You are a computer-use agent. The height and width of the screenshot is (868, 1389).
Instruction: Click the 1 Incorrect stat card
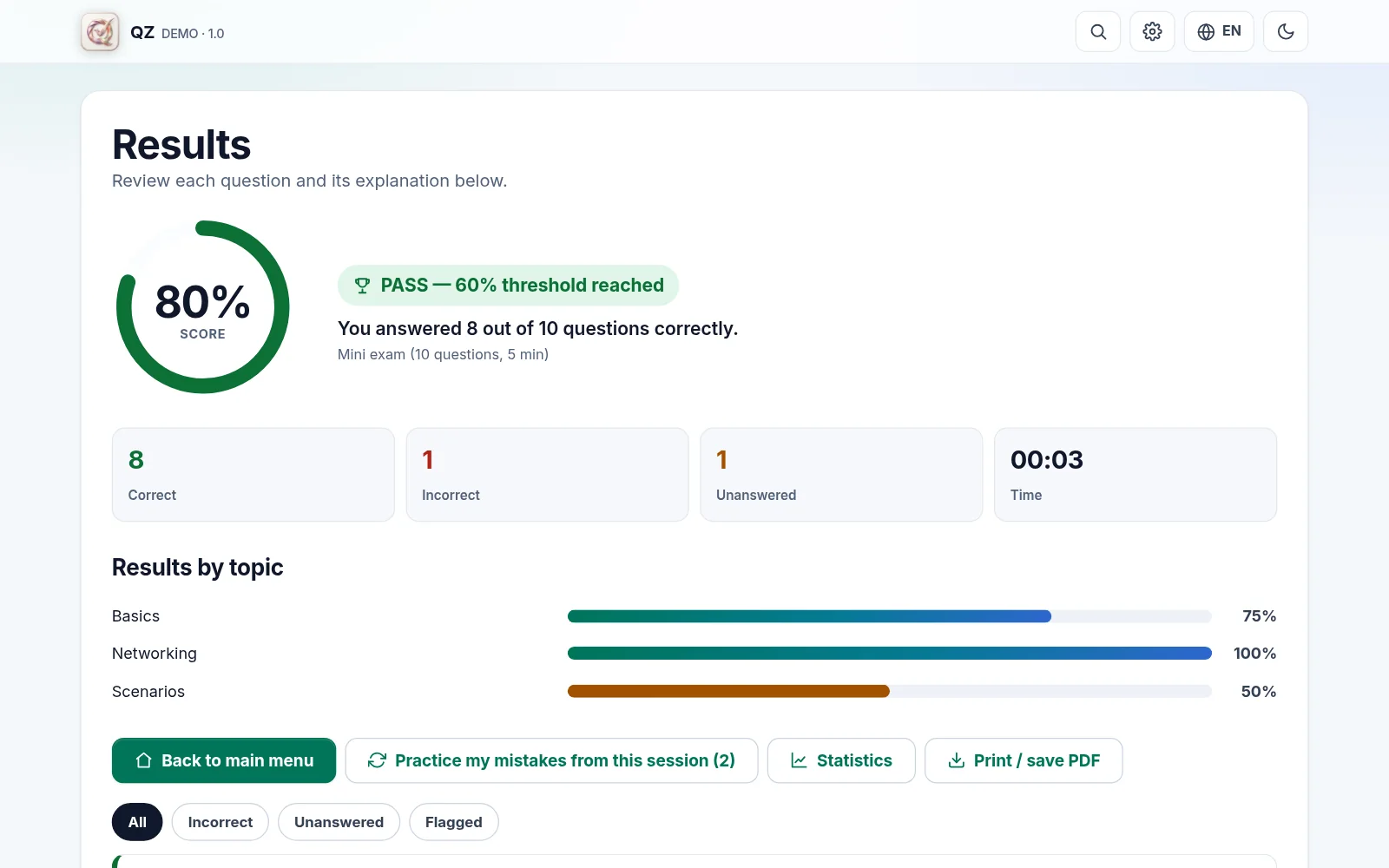[x=548, y=475]
